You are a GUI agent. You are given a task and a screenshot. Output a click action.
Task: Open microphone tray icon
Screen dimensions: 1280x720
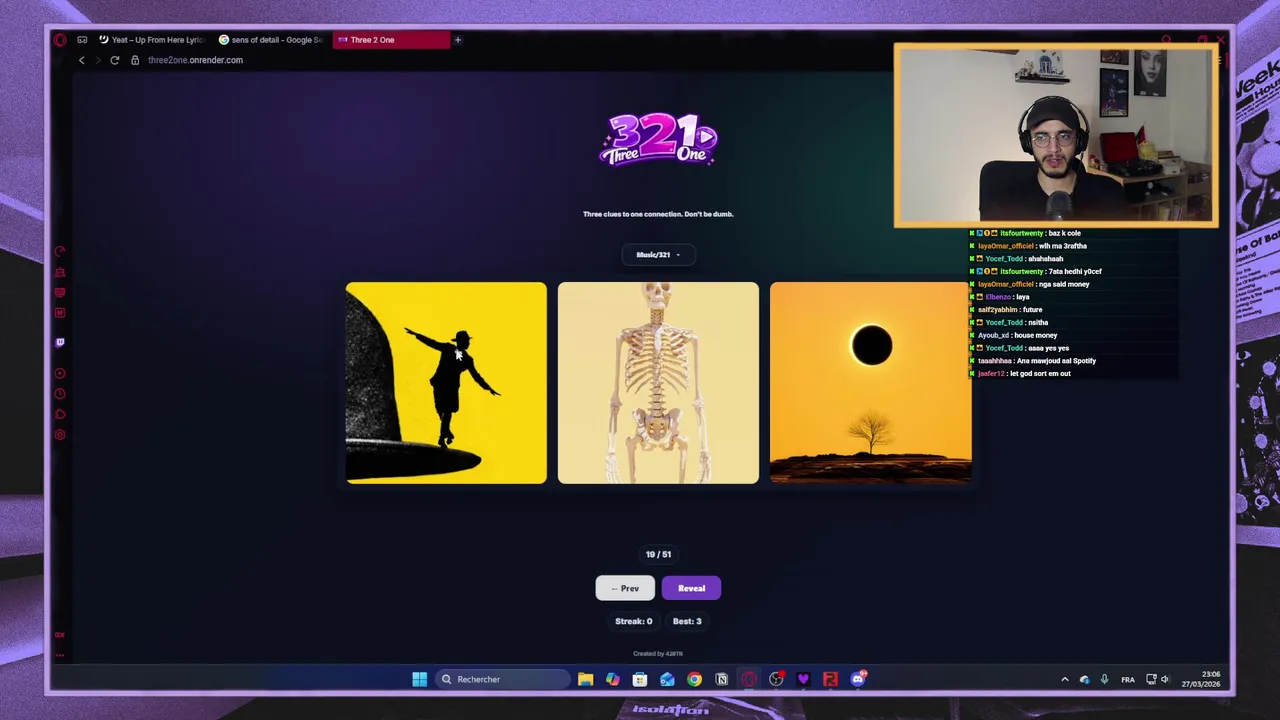(1104, 679)
